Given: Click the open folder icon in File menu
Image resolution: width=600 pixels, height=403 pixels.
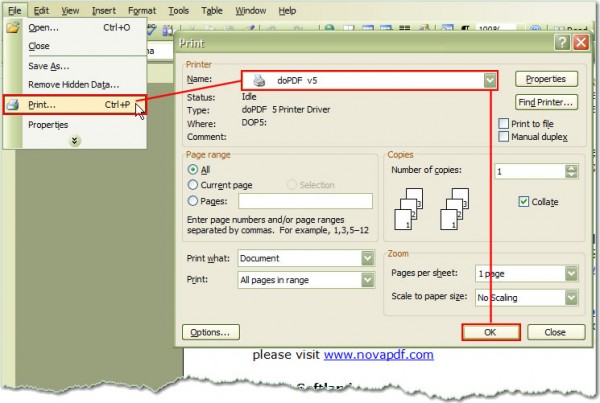Looking at the screenshot, I should [13, 28].
